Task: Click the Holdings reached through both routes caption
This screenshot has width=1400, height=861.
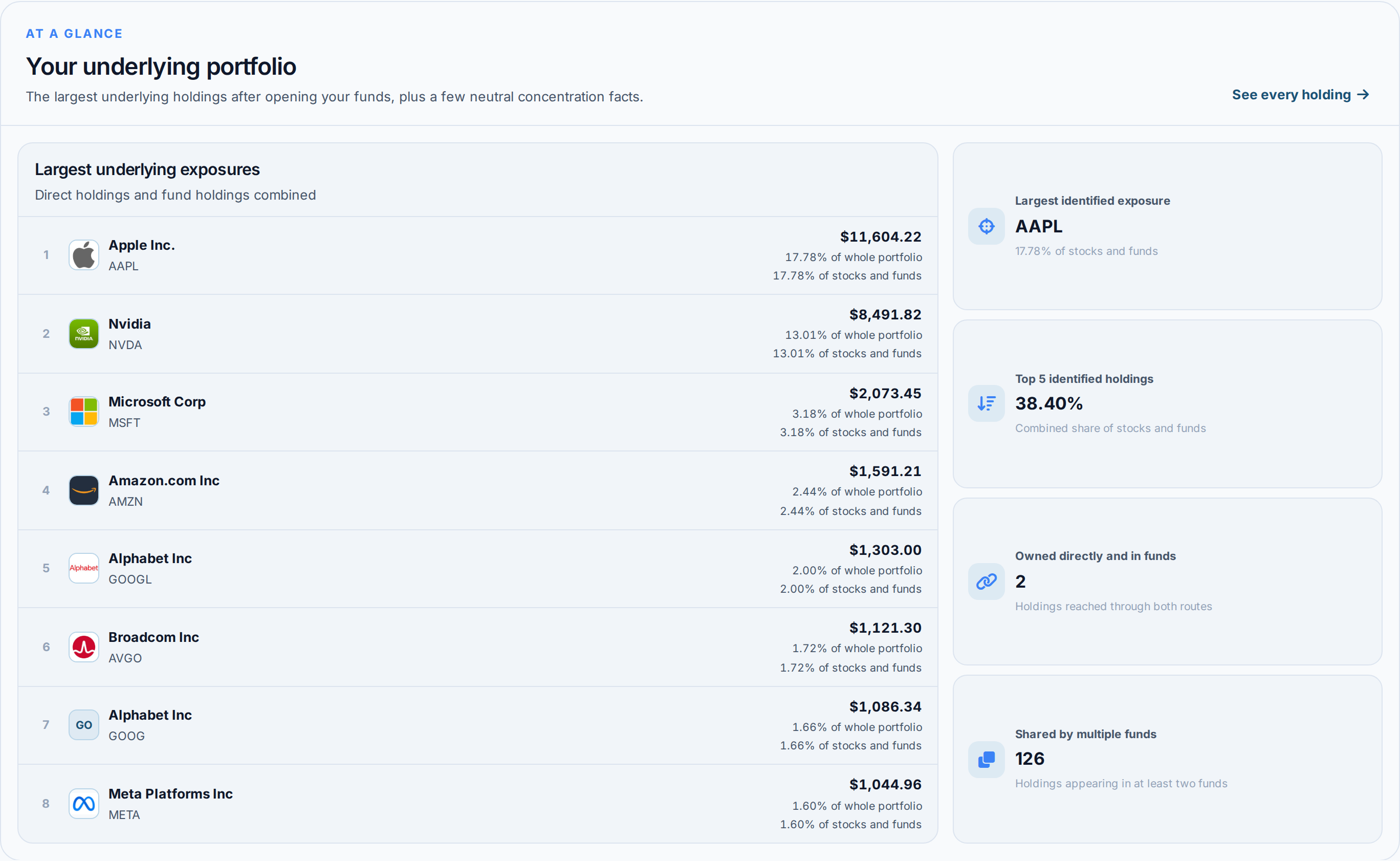Action: [1114, 607]
